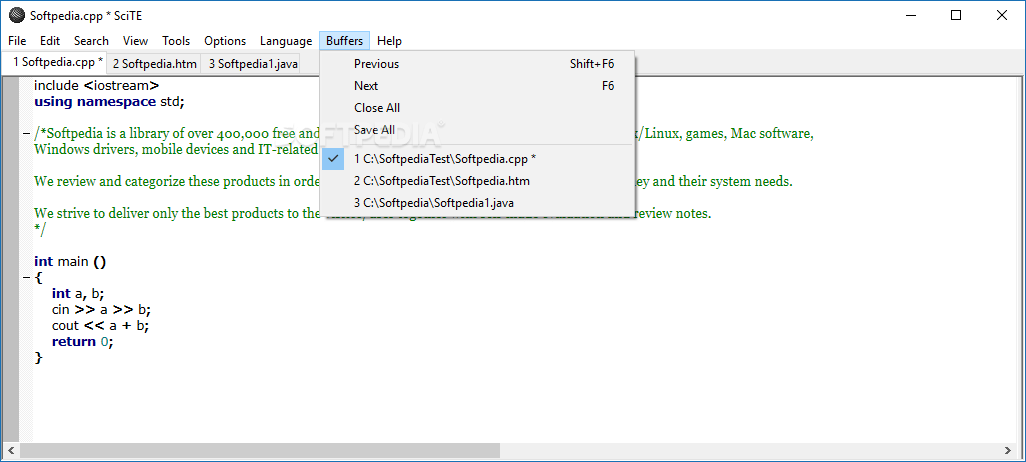The width and height of the screenshot is (1026, 462).
Task: Pick buffer 2 Softpedia.htm from list
Action: pyautogui.click(x=477, y=181)
